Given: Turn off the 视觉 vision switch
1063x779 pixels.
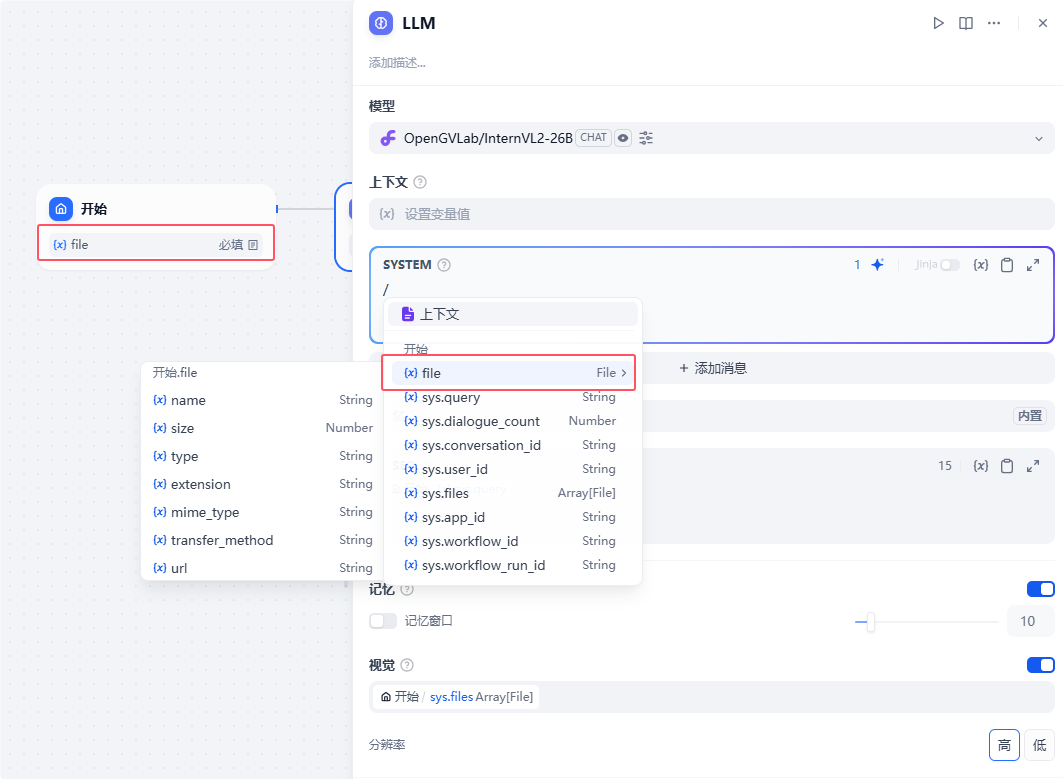Looking at the screenshot, I should (x=1041, y=665).
